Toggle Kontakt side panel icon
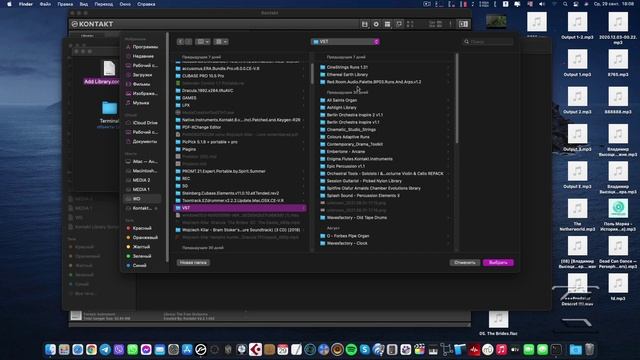The height and width of the screenshot is (360, 640). pyautogui.click(x=463, y=24)
